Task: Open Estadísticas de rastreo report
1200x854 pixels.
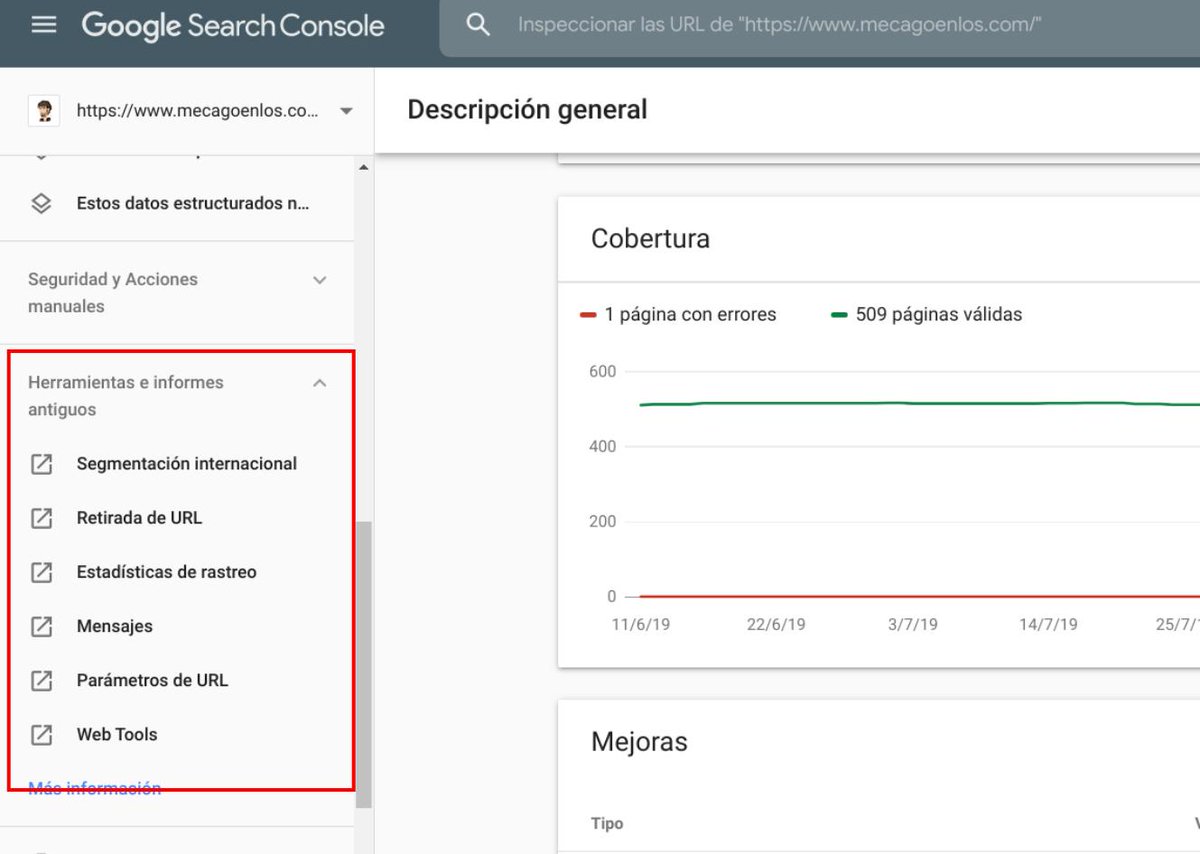Action: pyautogui.click(x=167, y=572)
